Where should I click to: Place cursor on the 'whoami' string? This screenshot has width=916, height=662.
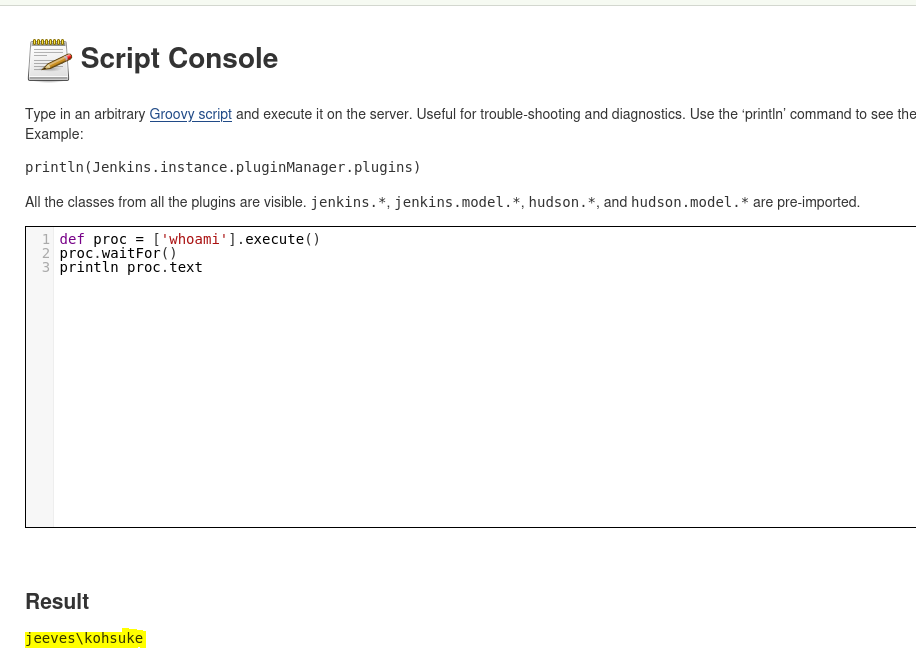[194, 239]
